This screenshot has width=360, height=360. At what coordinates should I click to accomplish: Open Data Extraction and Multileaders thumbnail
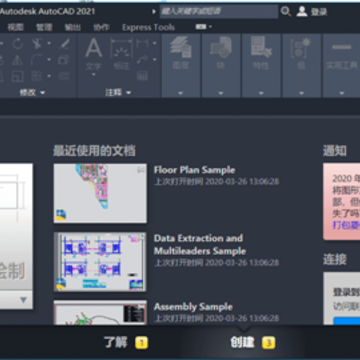pyautogui.click(x=100, y=262)
